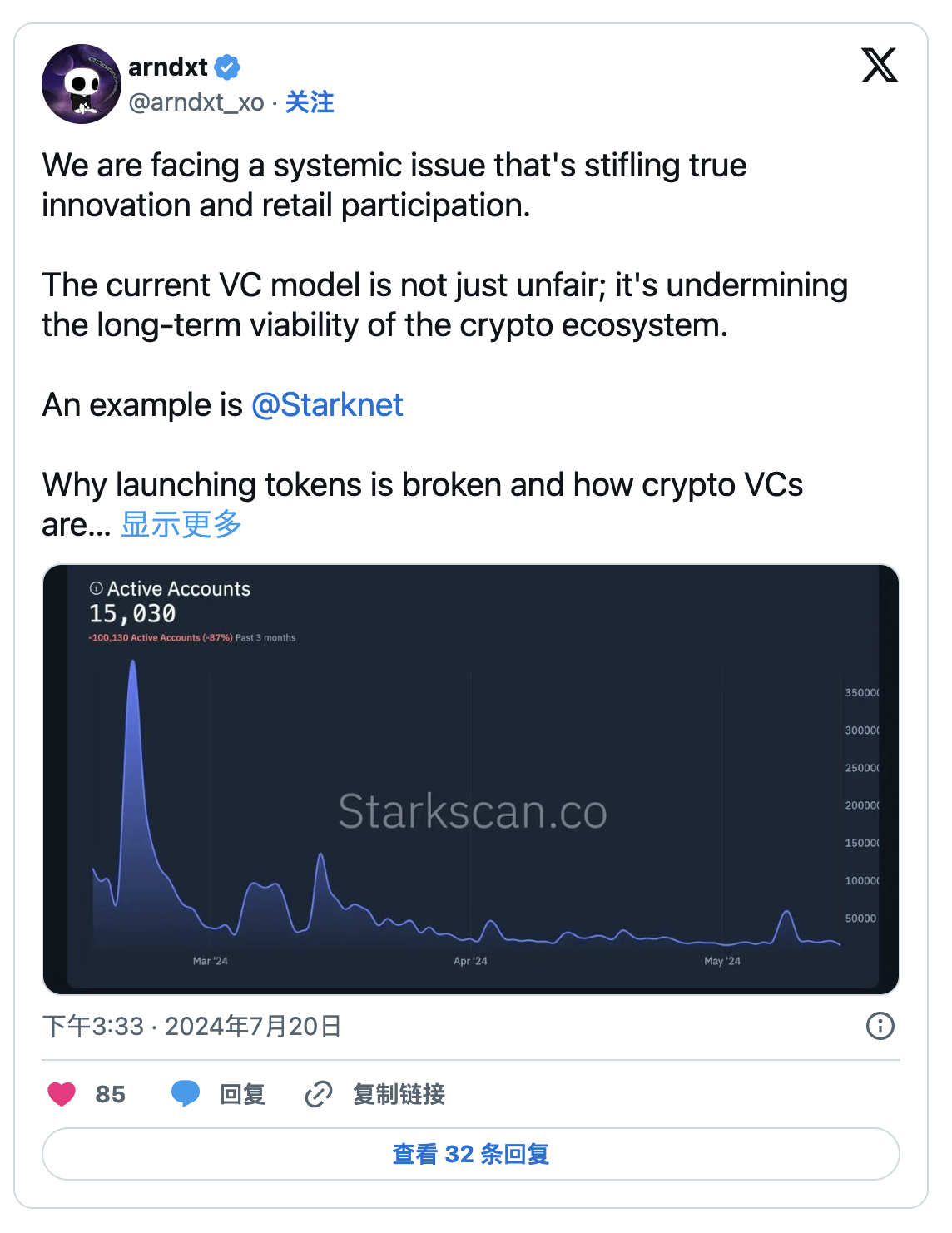Click the Active Accounts info icon

click(96, 588)
